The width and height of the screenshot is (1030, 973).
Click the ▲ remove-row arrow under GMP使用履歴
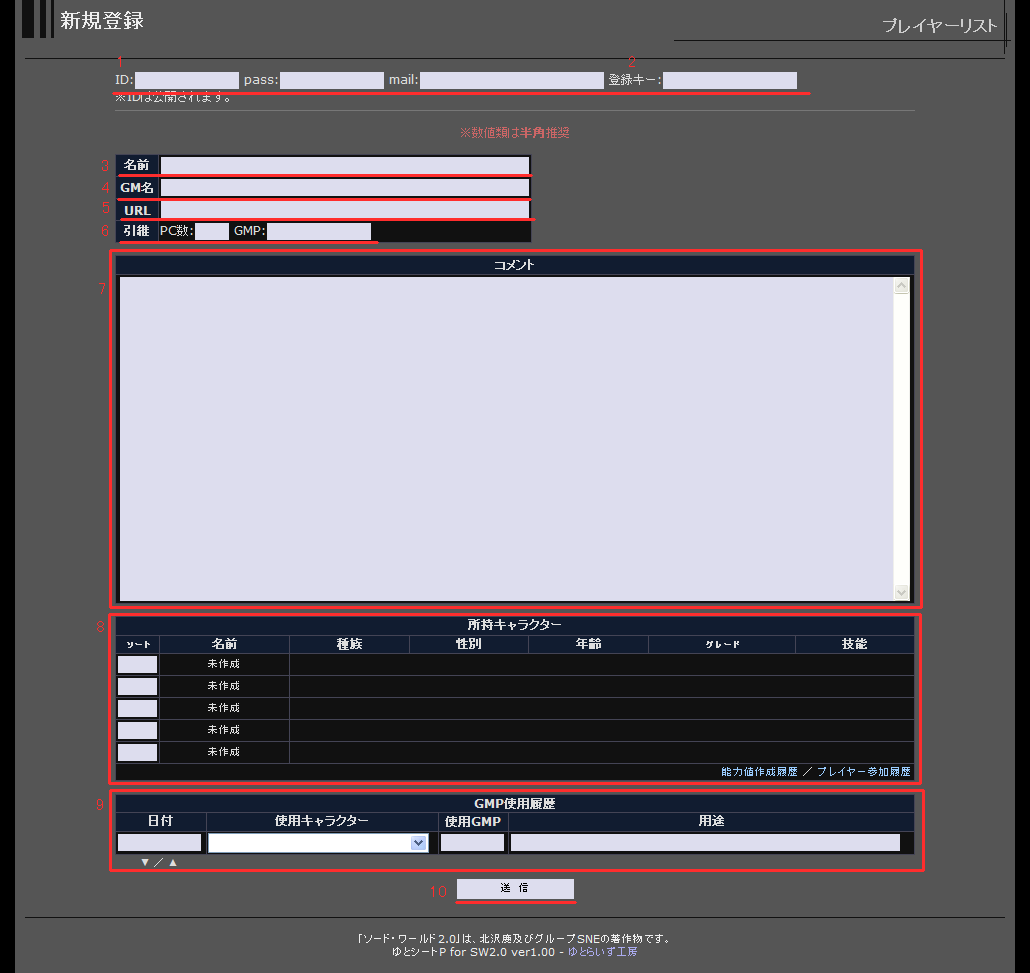173,862
